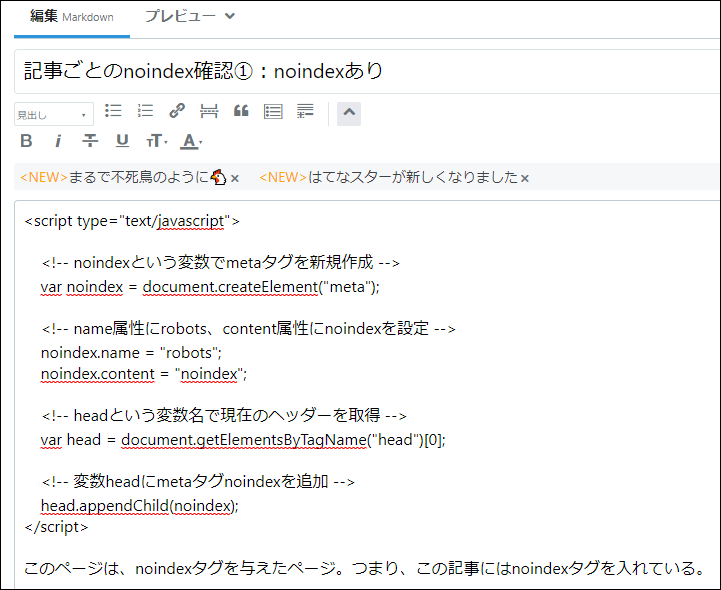Insert a numbered list
This screenshot has height=590, width=721.
(145, 111)
